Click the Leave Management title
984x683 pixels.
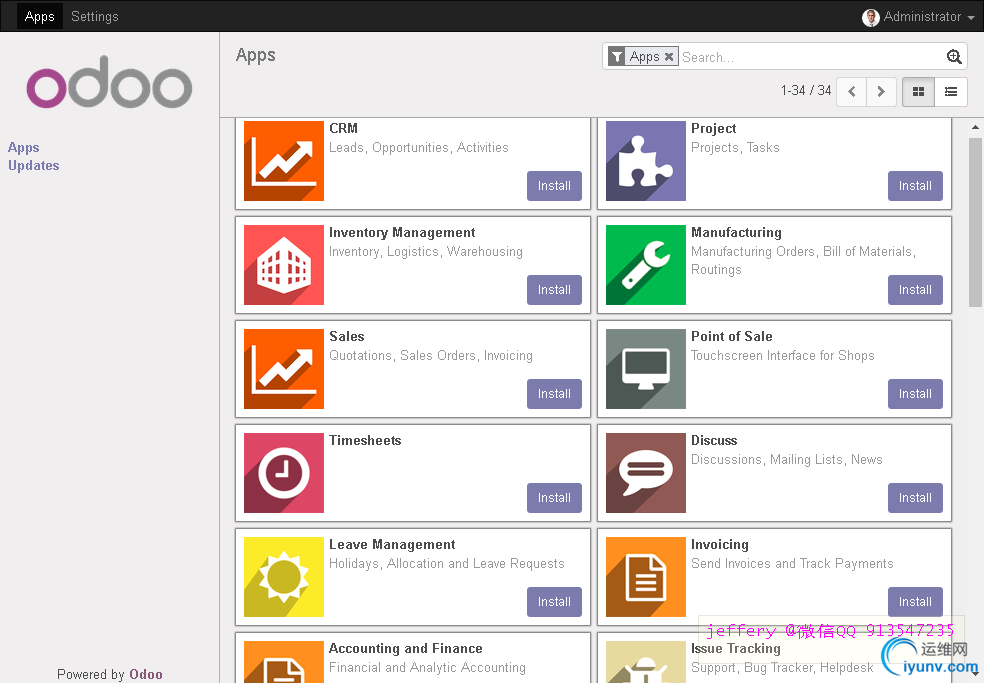tap(392, 545)
